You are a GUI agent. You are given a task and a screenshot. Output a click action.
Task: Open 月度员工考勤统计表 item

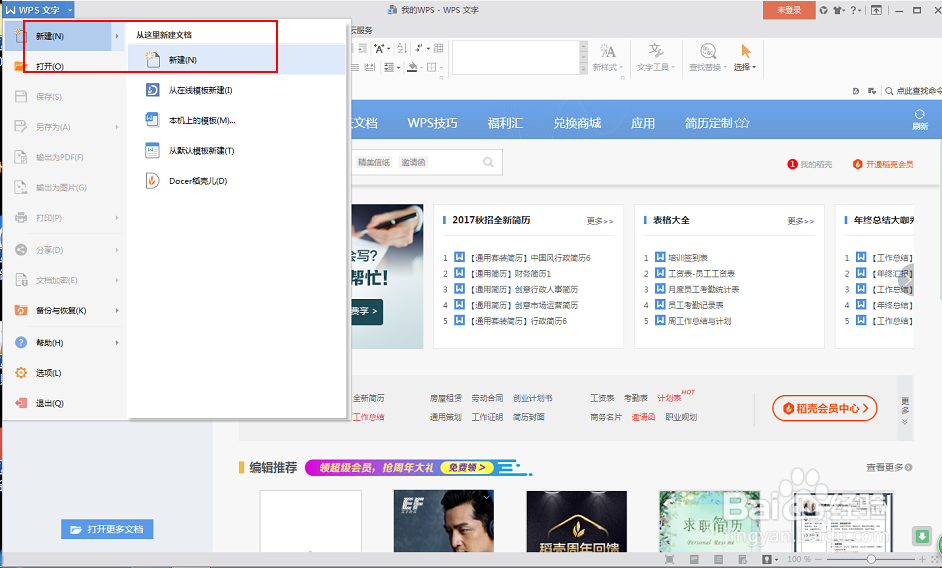coord(703,290)
